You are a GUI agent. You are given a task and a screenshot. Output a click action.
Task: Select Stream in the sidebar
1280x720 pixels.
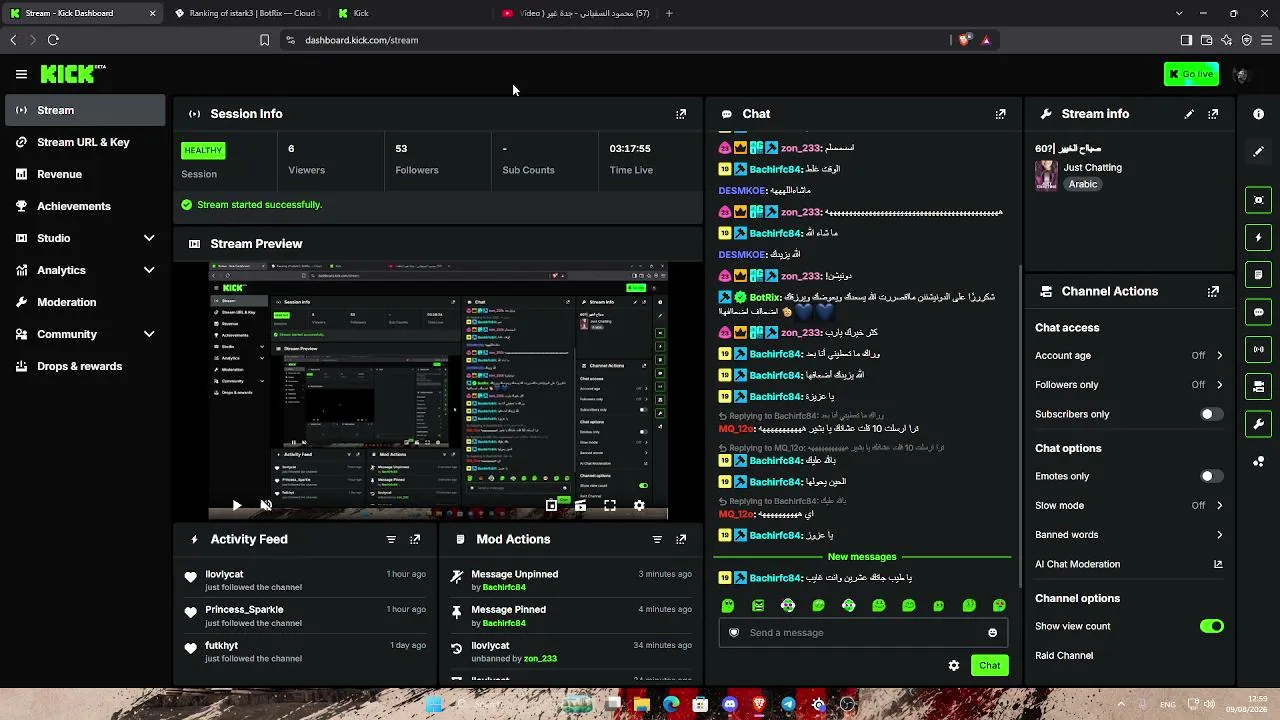[85, 110]
